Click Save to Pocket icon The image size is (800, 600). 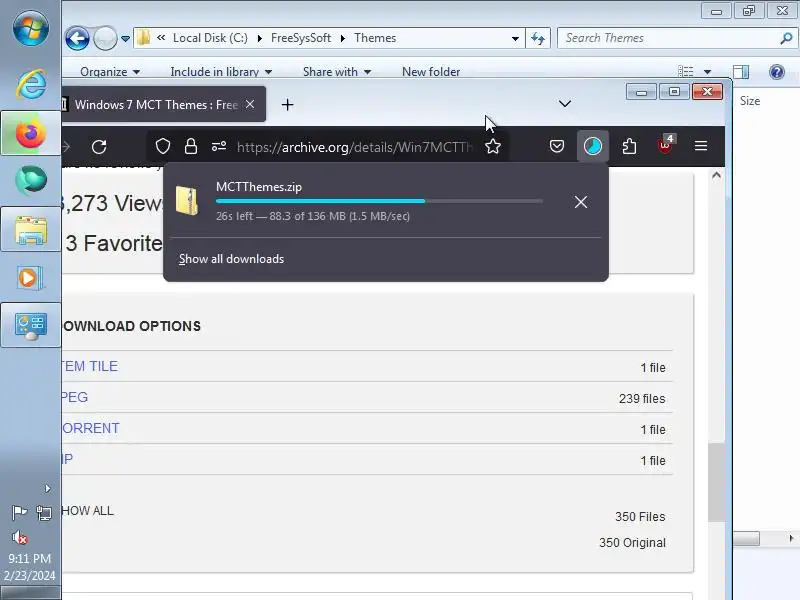557,146
